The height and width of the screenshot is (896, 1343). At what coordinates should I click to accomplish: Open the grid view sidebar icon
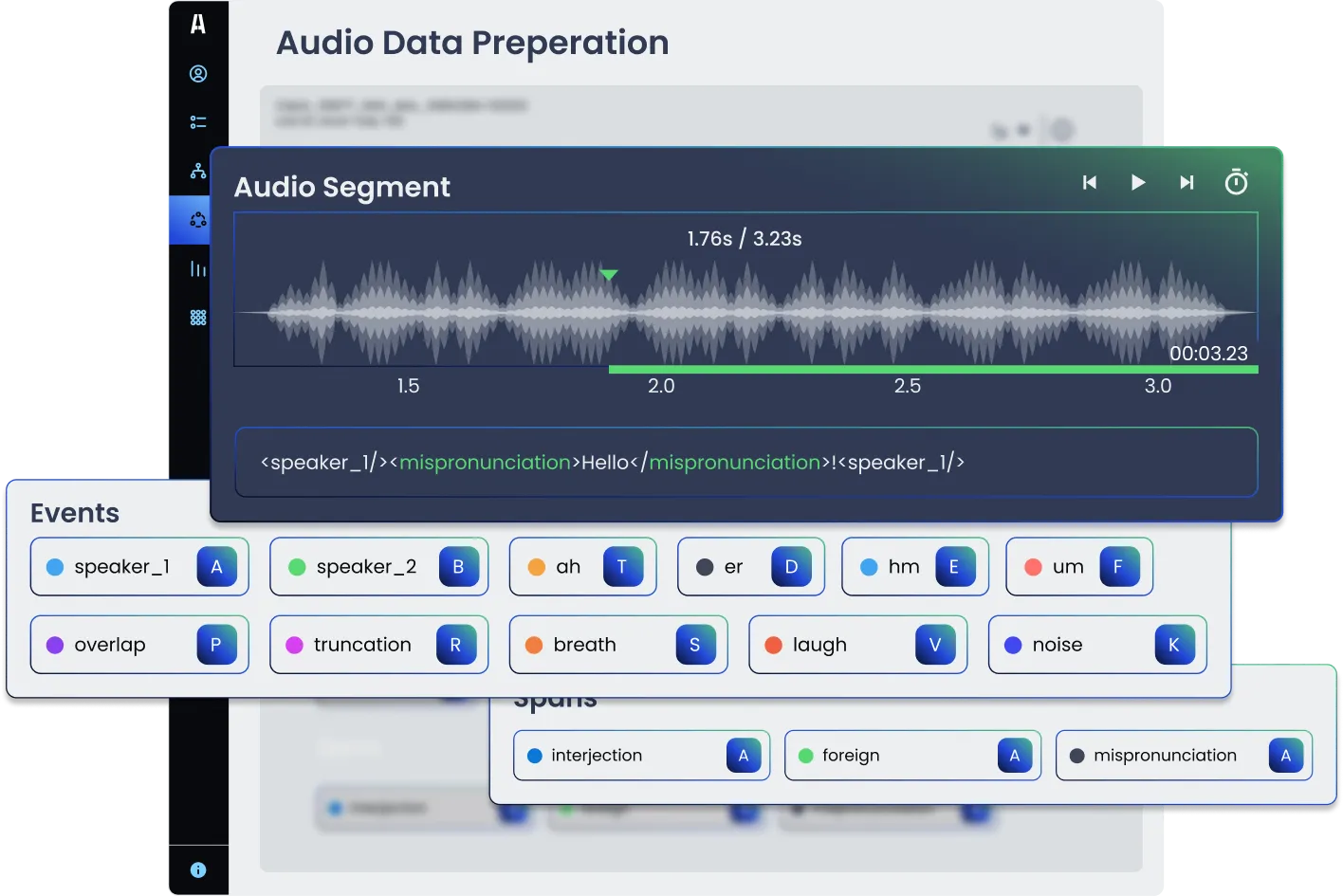(197, 317)
